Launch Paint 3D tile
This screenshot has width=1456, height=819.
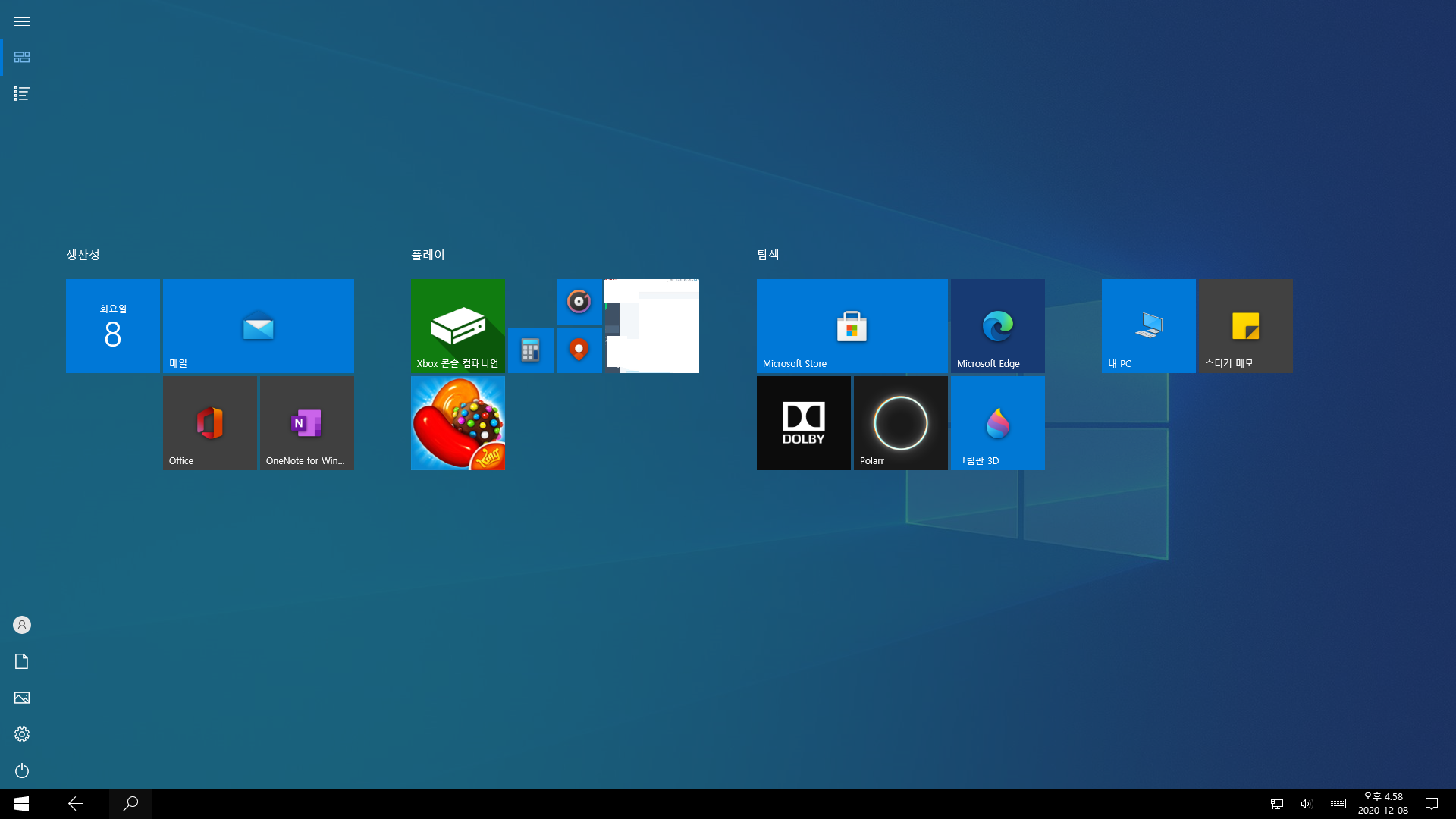pos(997,423)
